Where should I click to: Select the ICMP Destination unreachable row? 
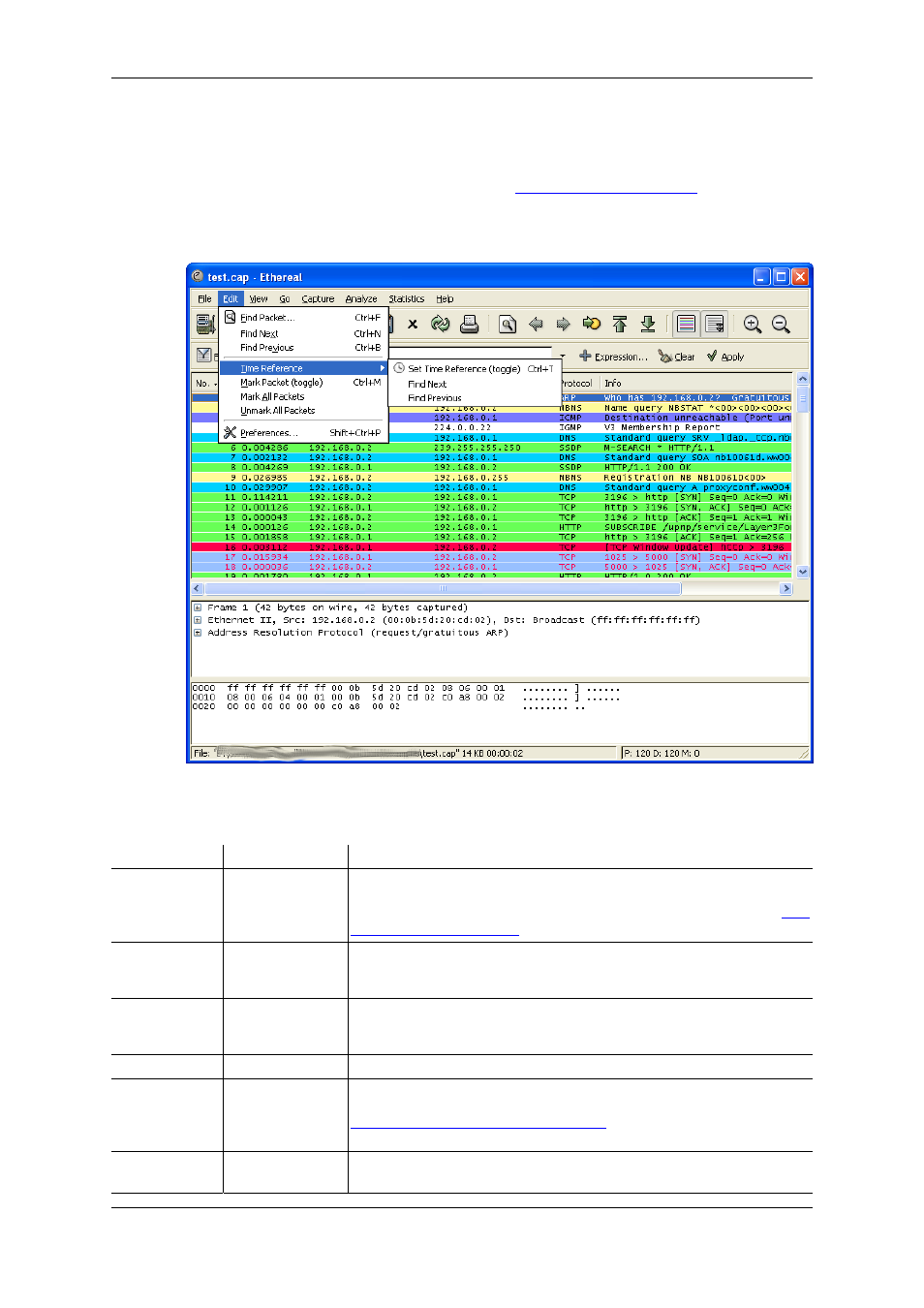(x=591, y=418)
